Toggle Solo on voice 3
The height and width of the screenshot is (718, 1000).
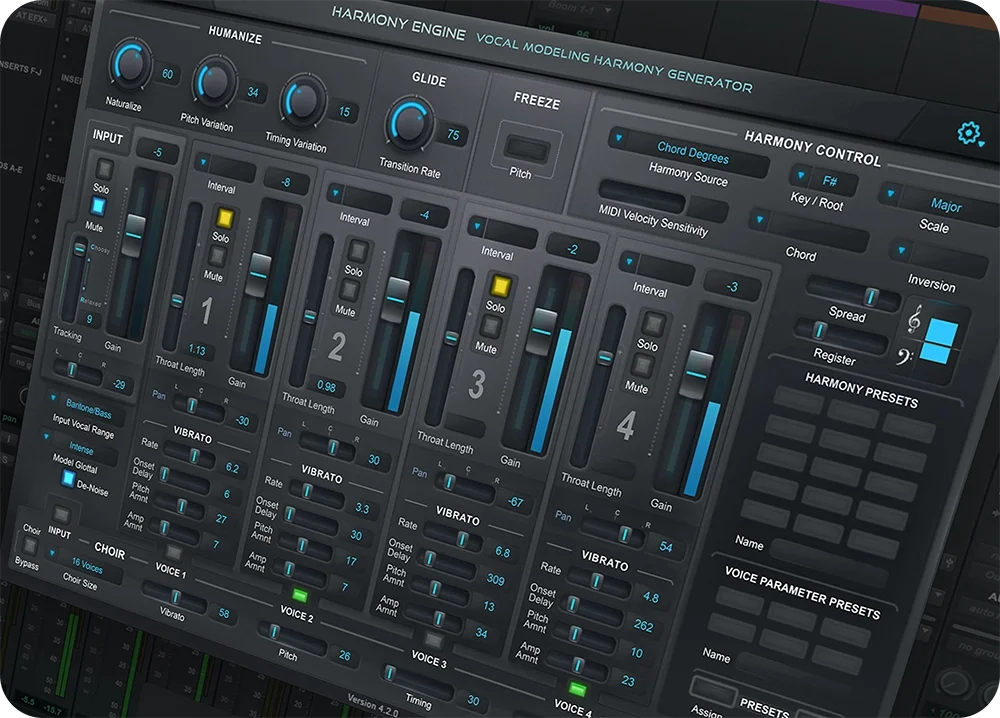[x=500, y=286]
